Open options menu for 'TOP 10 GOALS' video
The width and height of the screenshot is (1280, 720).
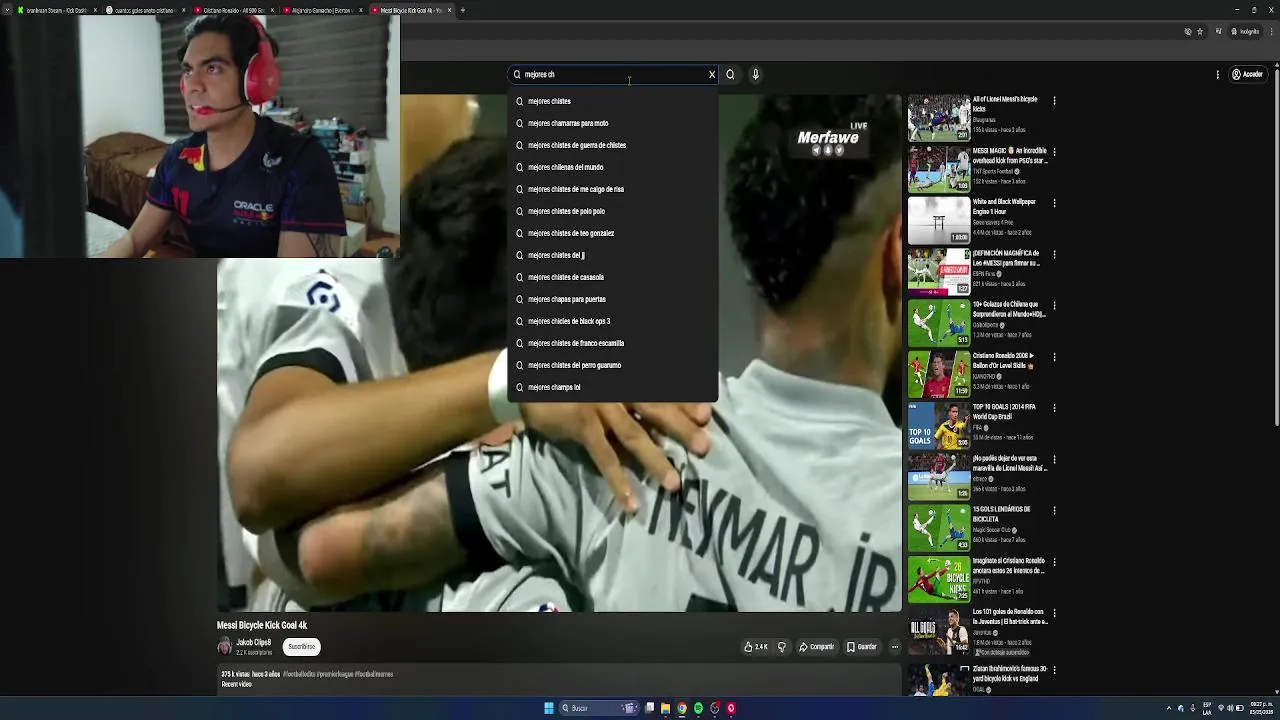point(1054,408)
